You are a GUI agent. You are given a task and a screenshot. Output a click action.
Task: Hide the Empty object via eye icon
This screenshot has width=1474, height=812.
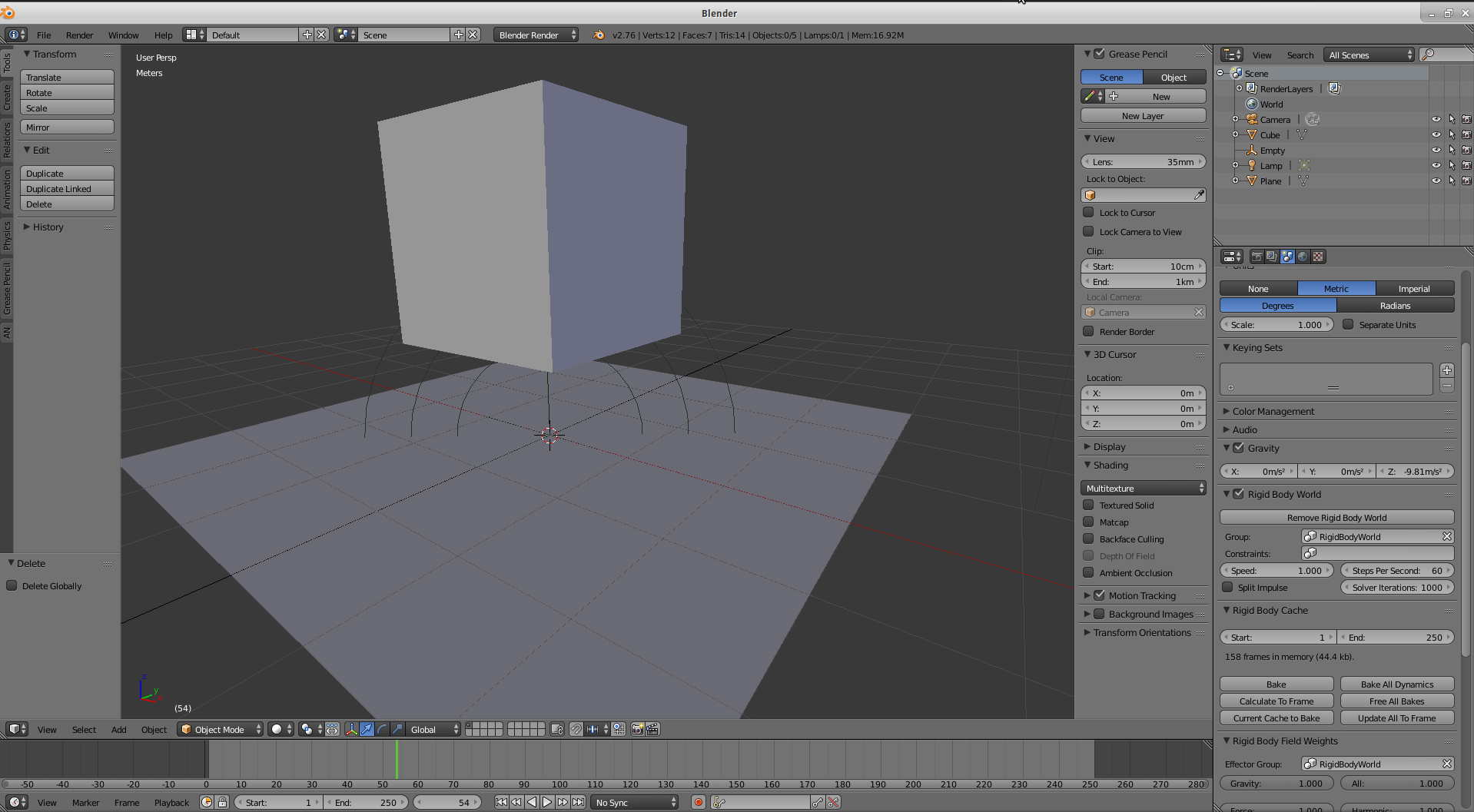[x=1436, y=150]
